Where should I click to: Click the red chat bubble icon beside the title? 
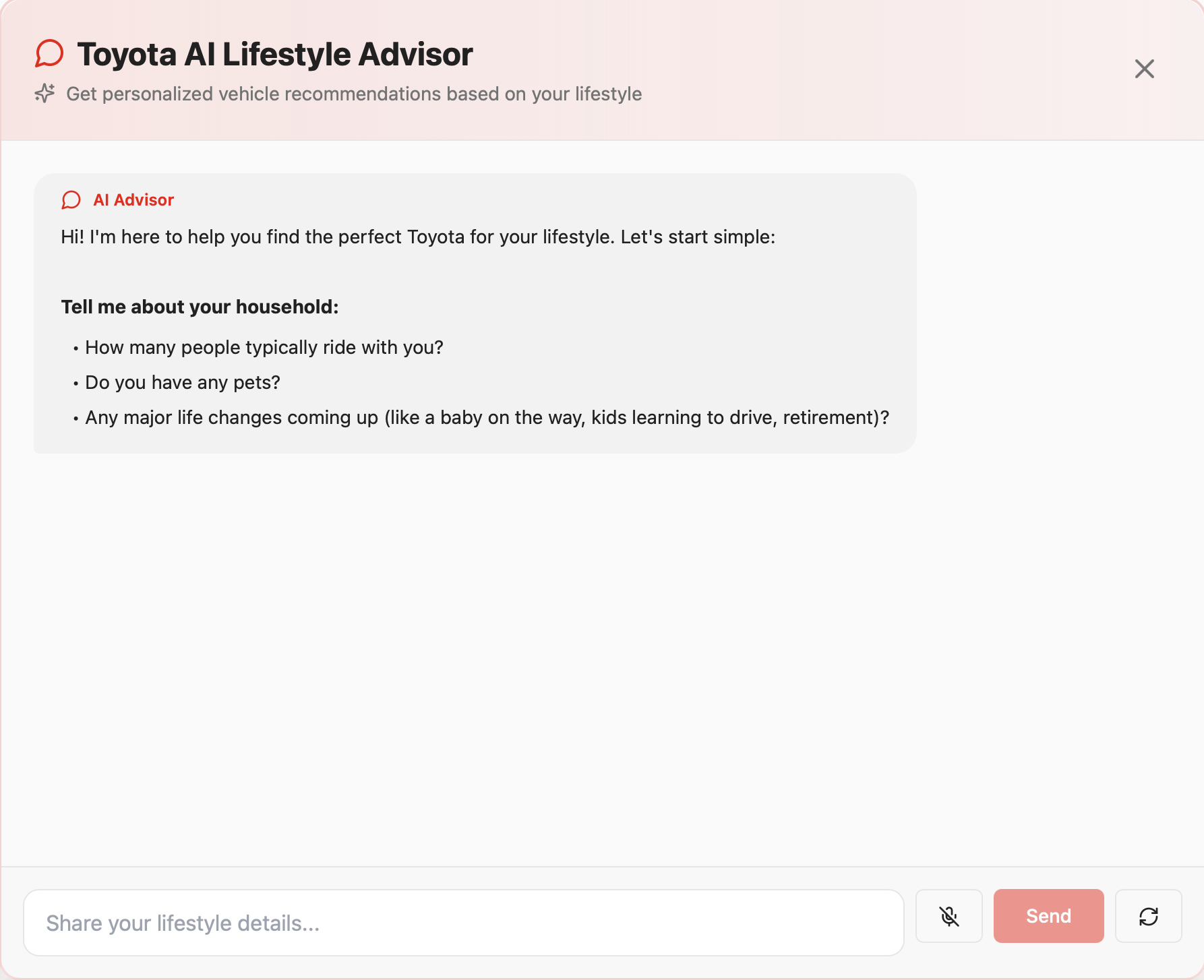[49, 54]
